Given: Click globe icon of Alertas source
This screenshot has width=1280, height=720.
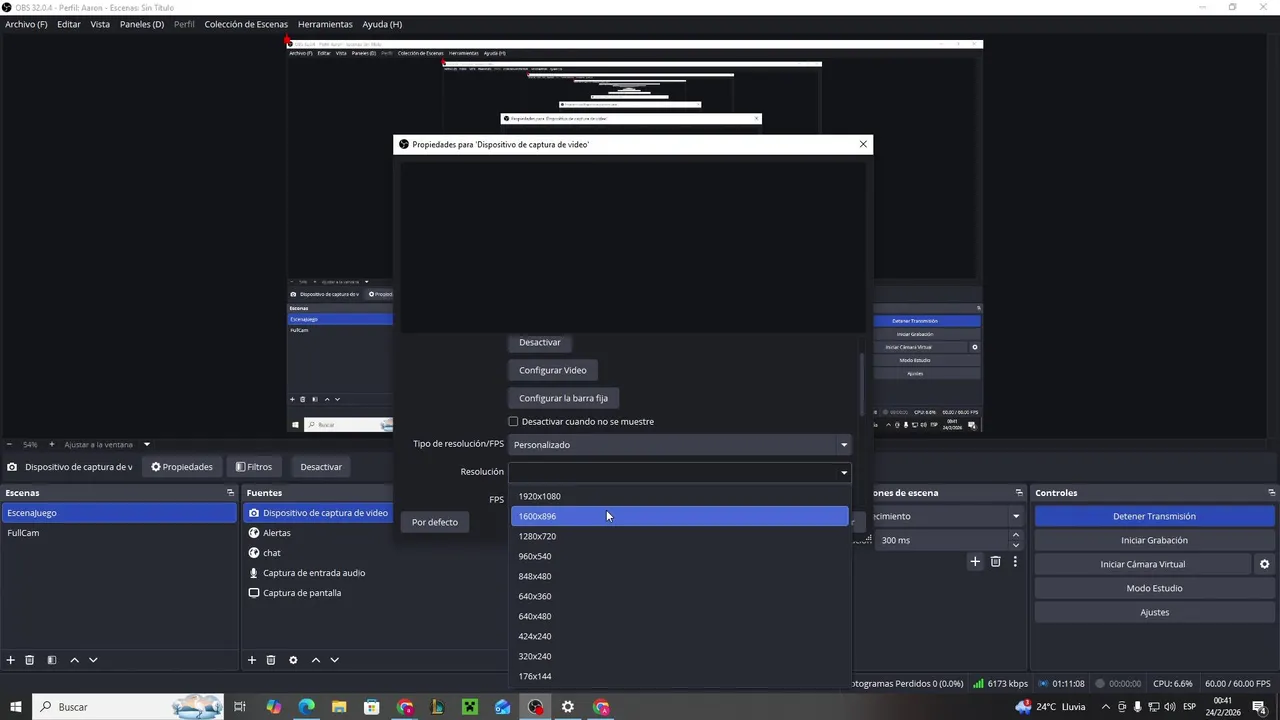Looking at the screenshot, I should [x=254, y=533].
